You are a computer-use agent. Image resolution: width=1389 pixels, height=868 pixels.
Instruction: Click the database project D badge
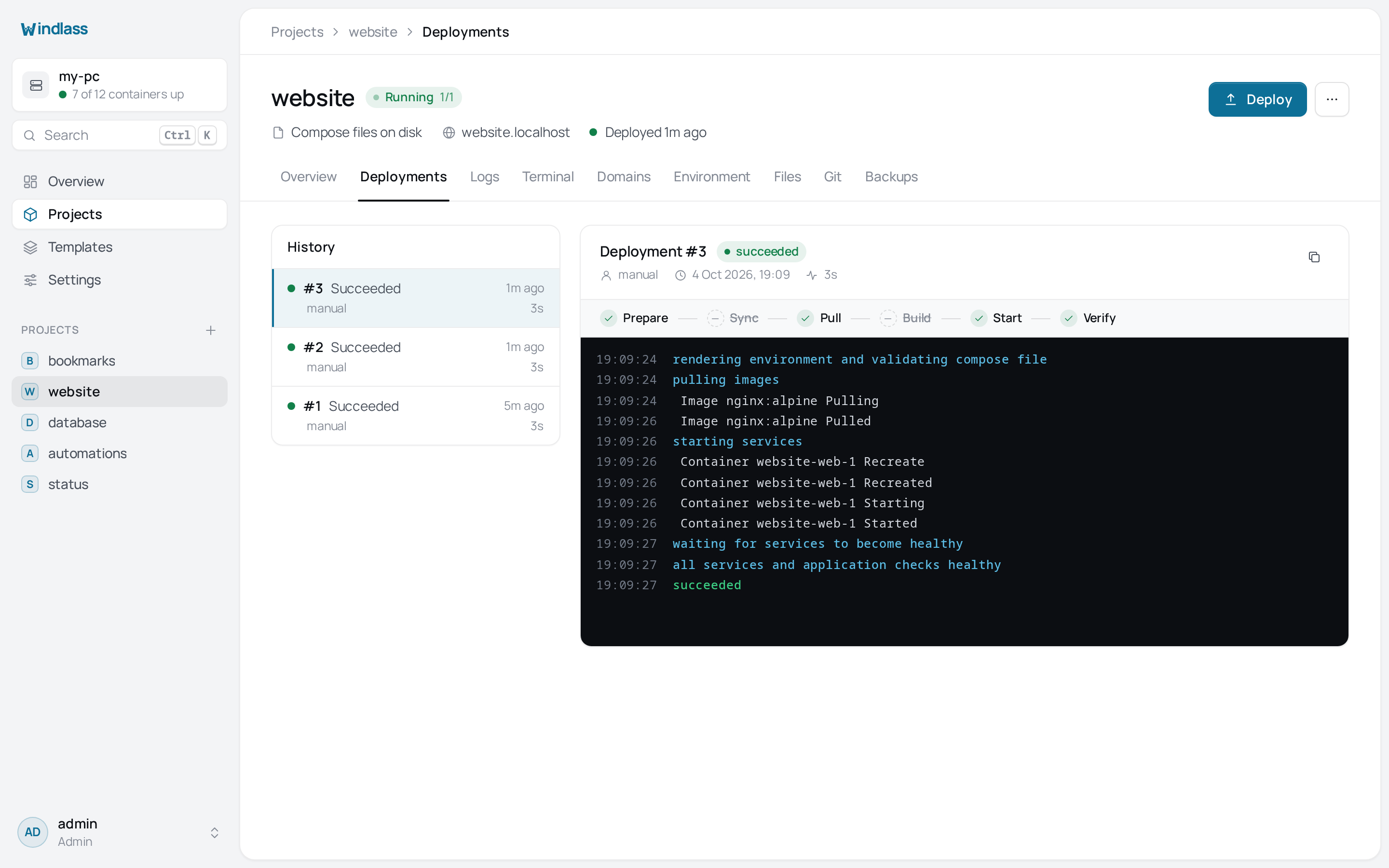30,422
